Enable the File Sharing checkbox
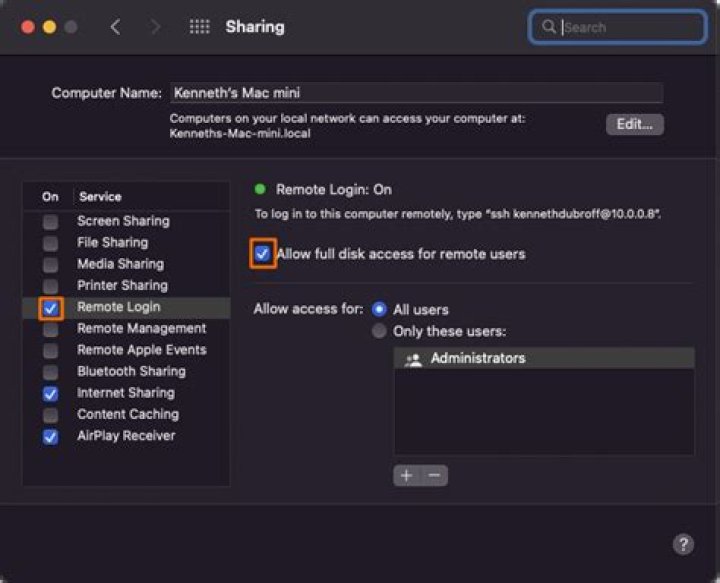The width and height of the screenshot is (720, 583). click(50, 243)
